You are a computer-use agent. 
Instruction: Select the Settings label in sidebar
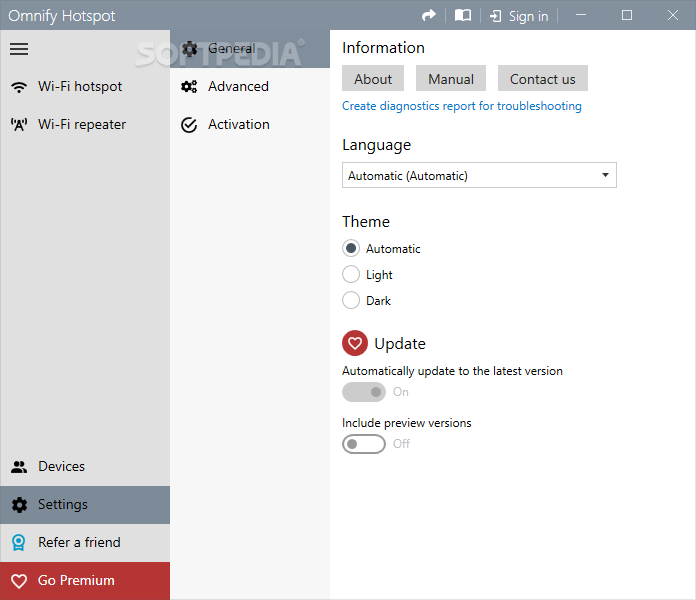pyautogui.click(x=63, y=505)
